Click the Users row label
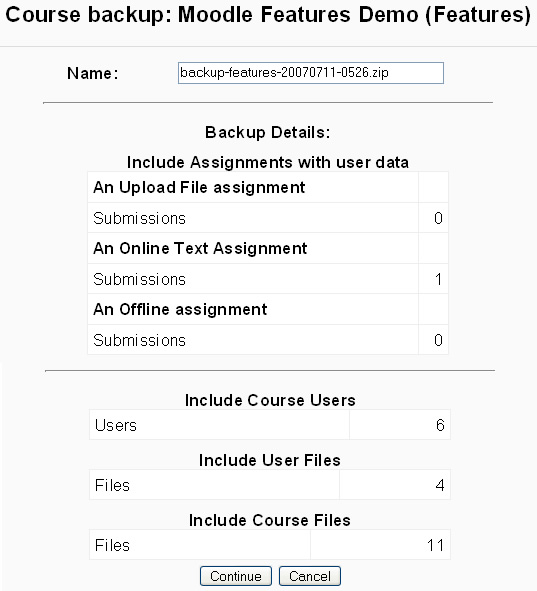Screen dimensions: 537x591 click(x=116, y=425)
